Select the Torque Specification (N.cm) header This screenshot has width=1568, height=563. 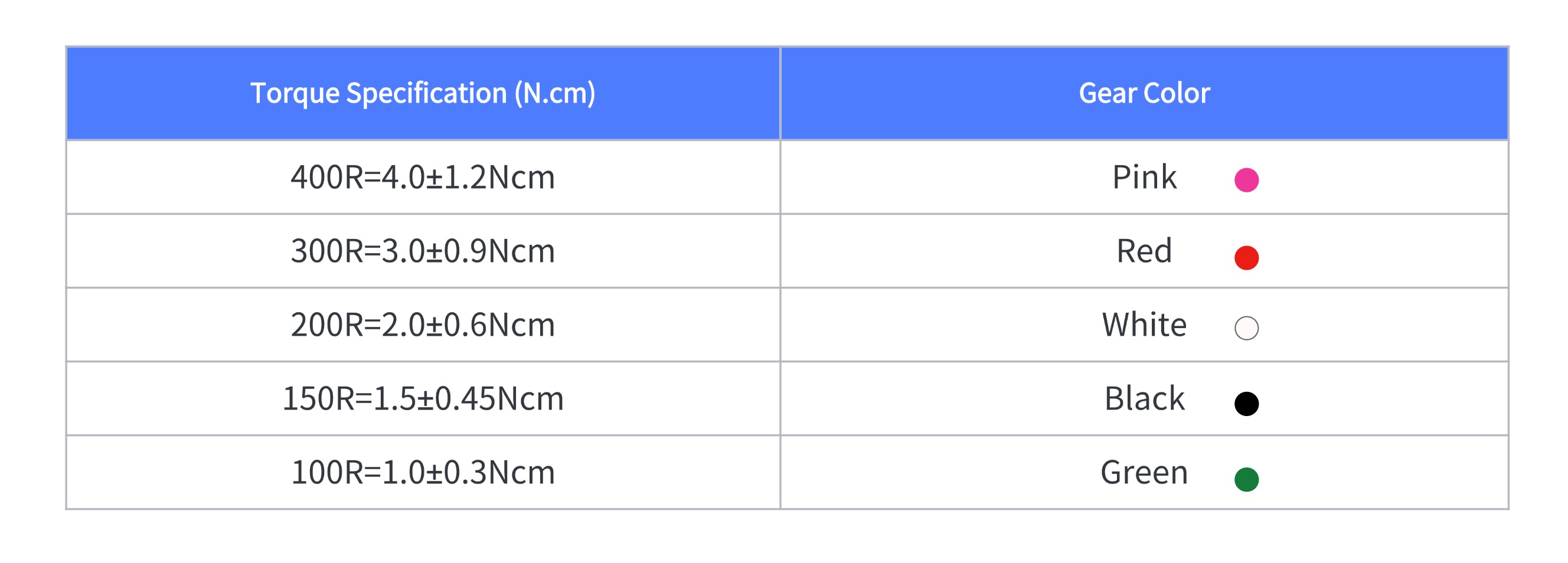423,93
